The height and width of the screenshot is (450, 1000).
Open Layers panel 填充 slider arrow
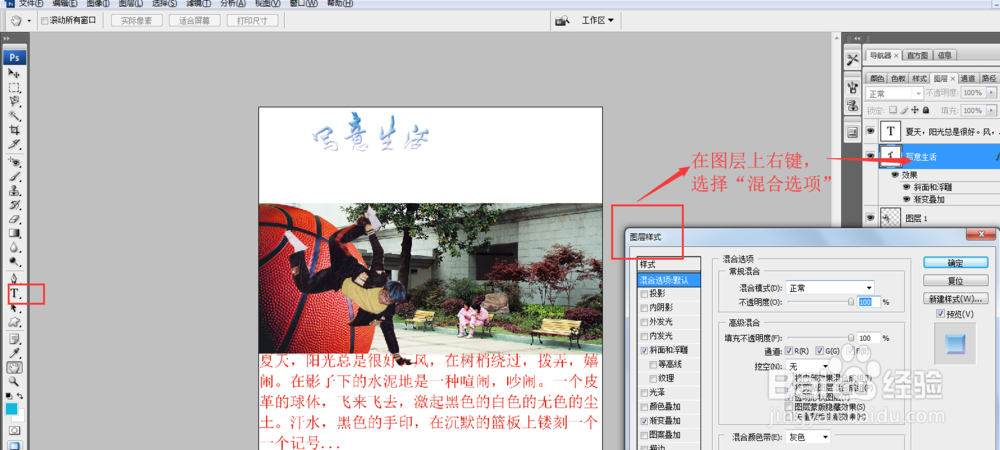click(991, 110)
